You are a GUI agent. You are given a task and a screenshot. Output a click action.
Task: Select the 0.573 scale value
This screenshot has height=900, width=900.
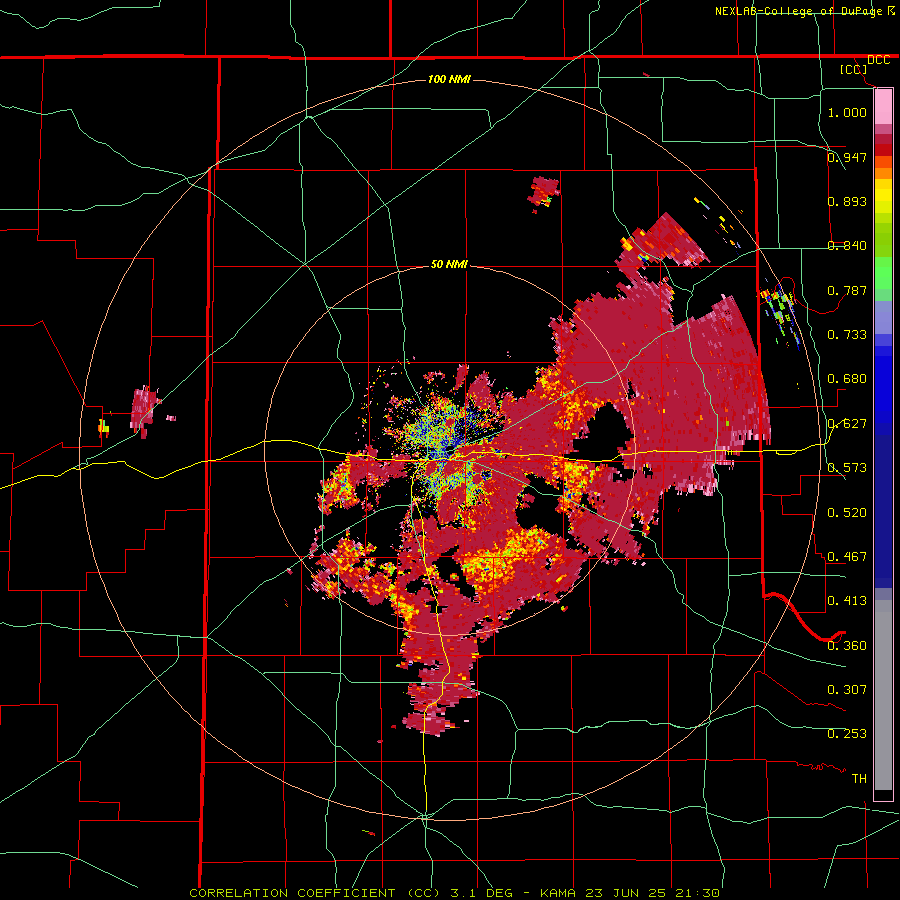(847, 468)
